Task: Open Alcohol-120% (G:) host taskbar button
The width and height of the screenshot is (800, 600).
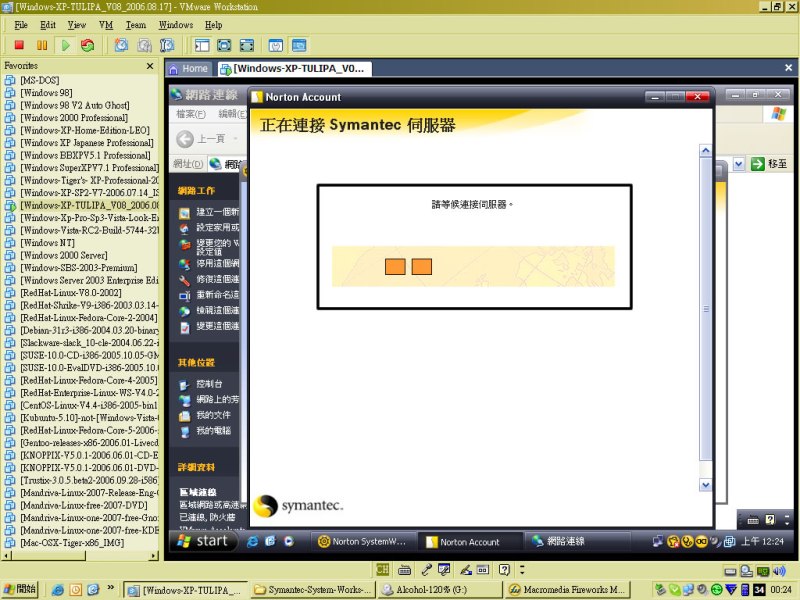Action: (x=440, y=590)
